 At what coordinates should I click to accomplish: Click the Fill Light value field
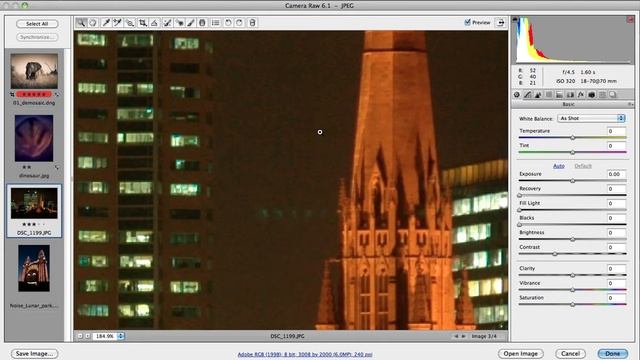[x=616, y=203]
